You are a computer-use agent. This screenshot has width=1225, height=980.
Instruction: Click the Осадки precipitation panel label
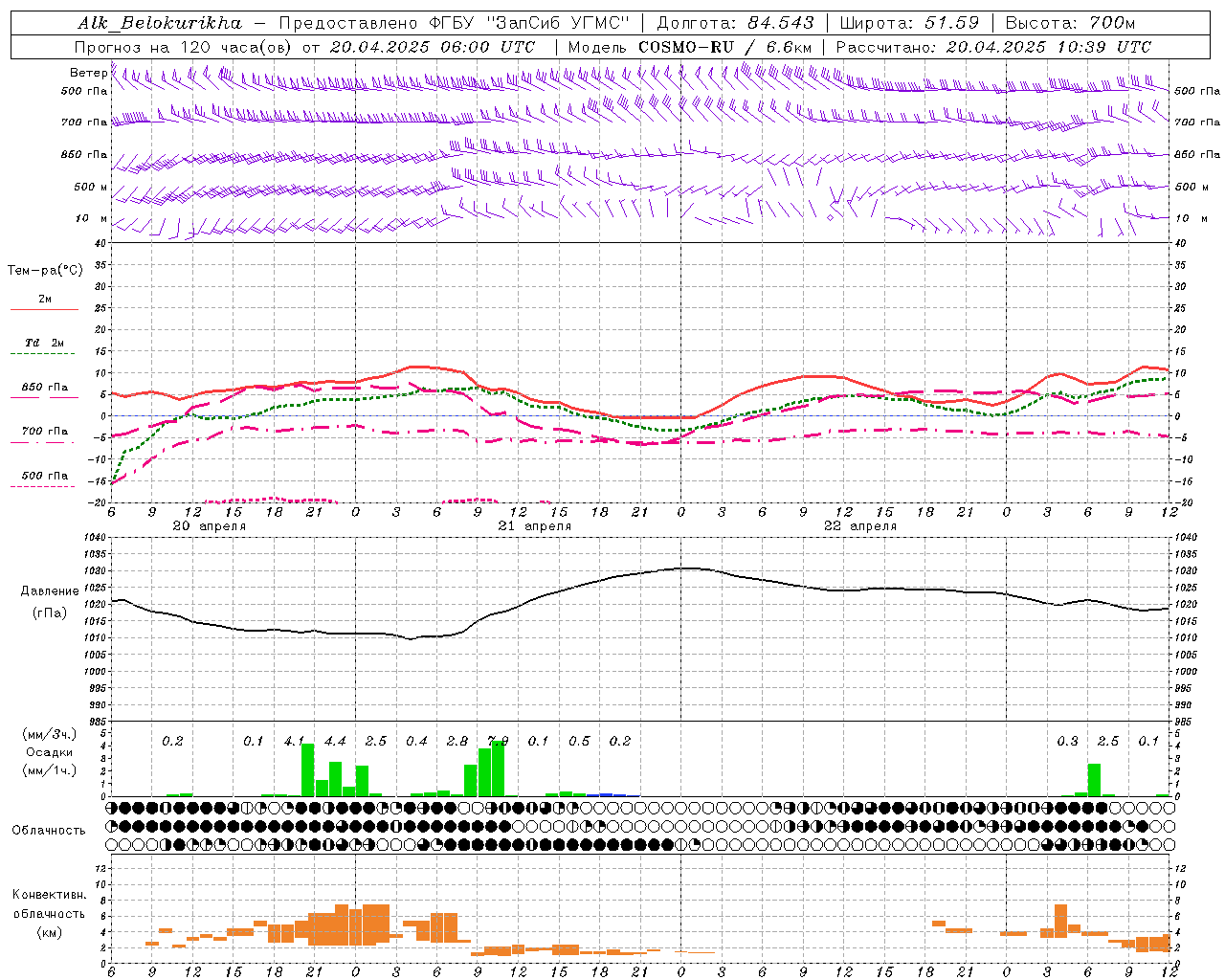click(x=50, y=752)
